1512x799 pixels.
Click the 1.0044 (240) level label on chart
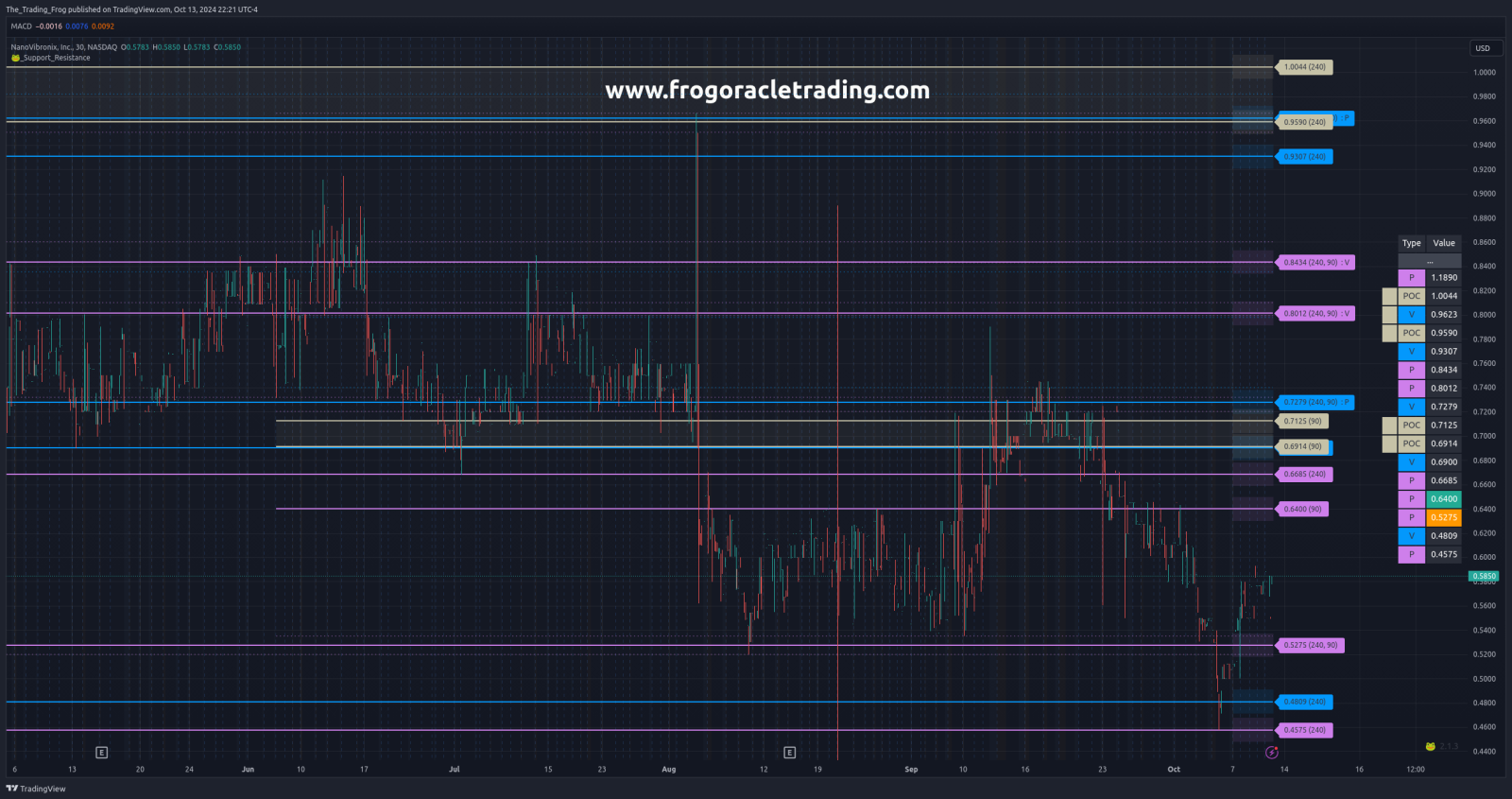[1304, 67]
